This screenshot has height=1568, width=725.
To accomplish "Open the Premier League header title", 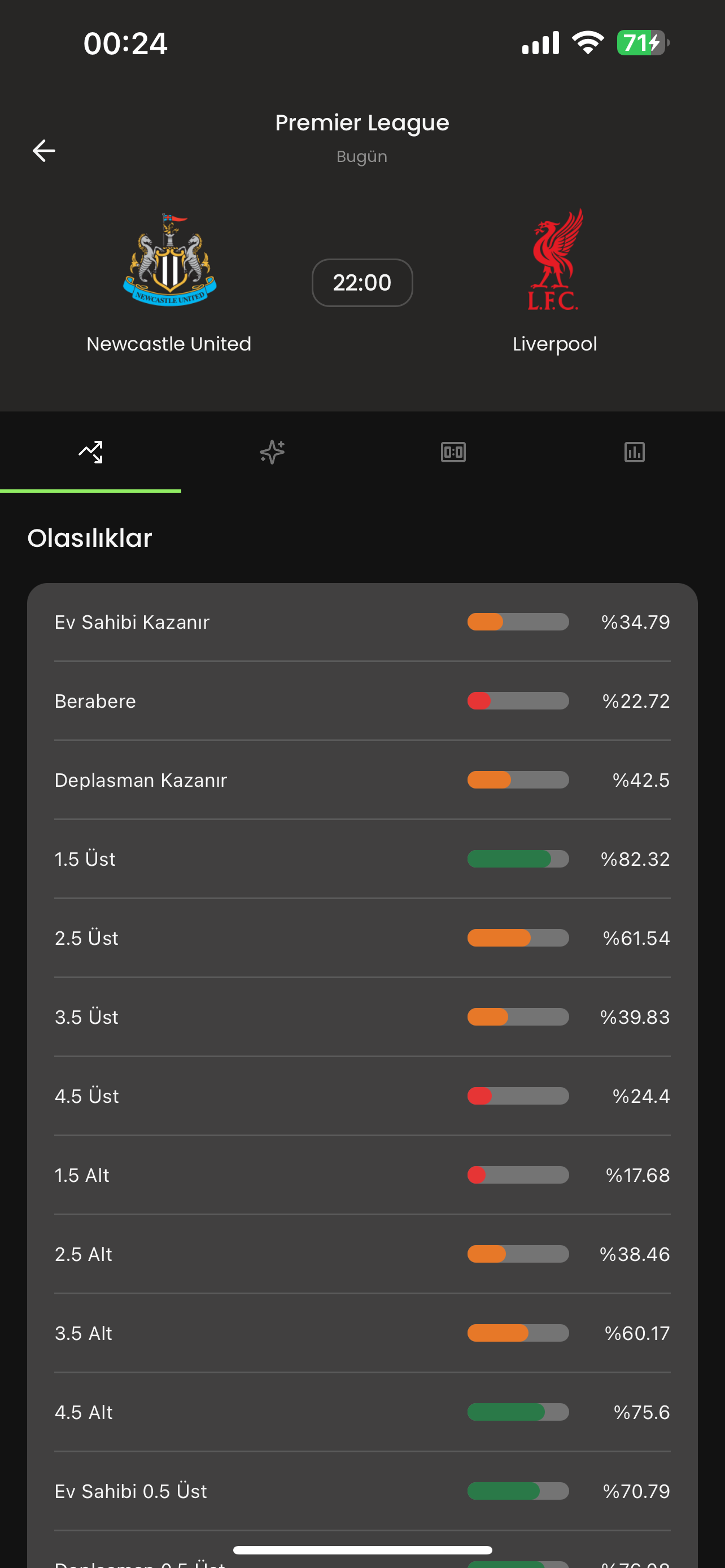I will [x=362, y=122].
